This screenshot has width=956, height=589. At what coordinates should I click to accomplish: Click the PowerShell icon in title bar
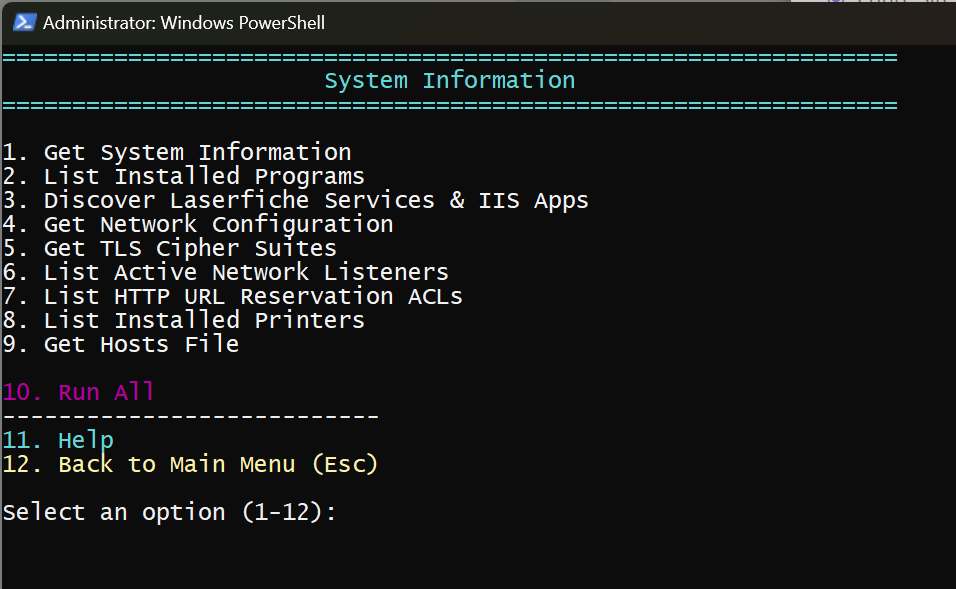pyautogui.click(x=25, y=22)
